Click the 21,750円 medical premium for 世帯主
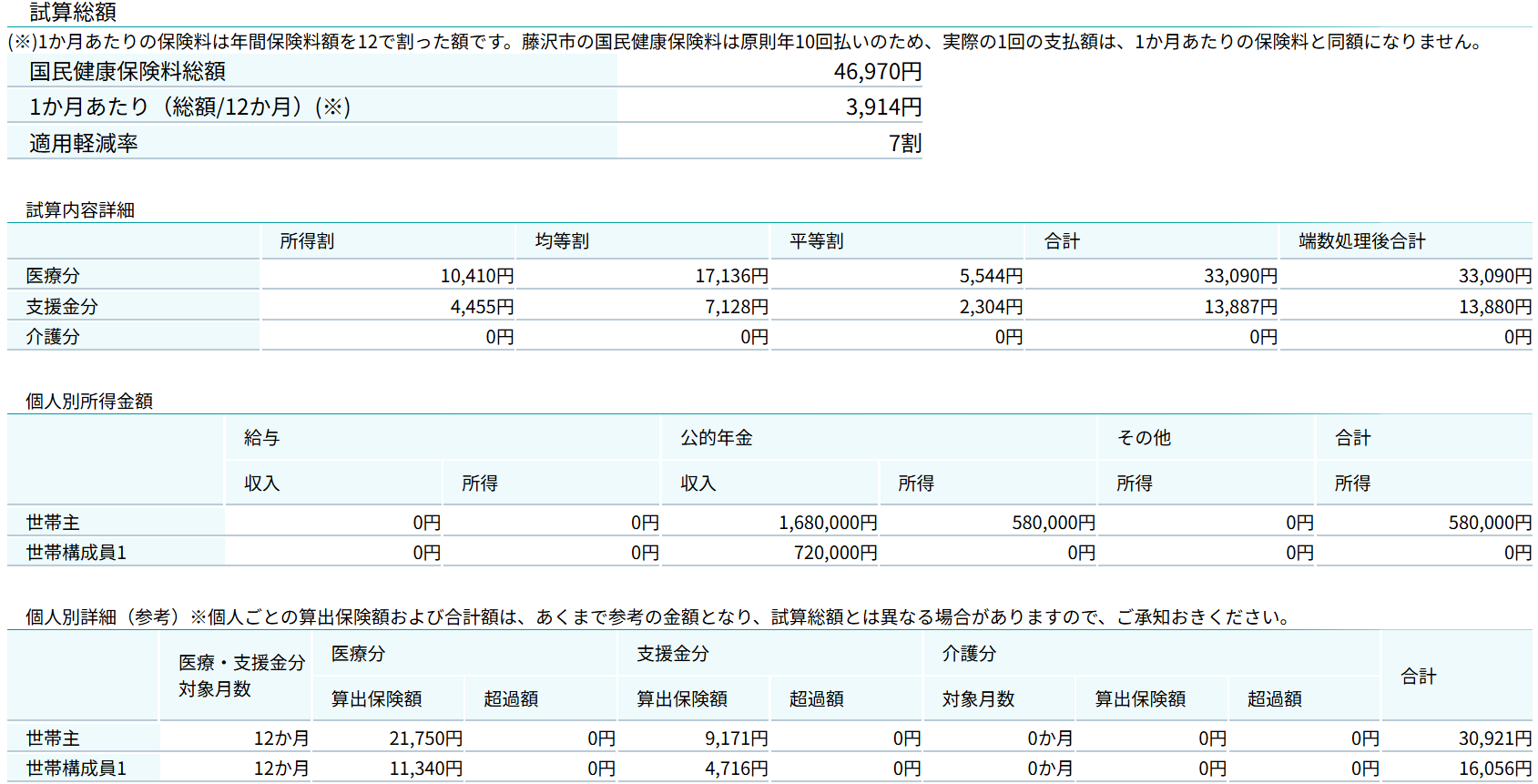Image resolution: width=1538 pixels, height=784 pixels. coord(426,738)
